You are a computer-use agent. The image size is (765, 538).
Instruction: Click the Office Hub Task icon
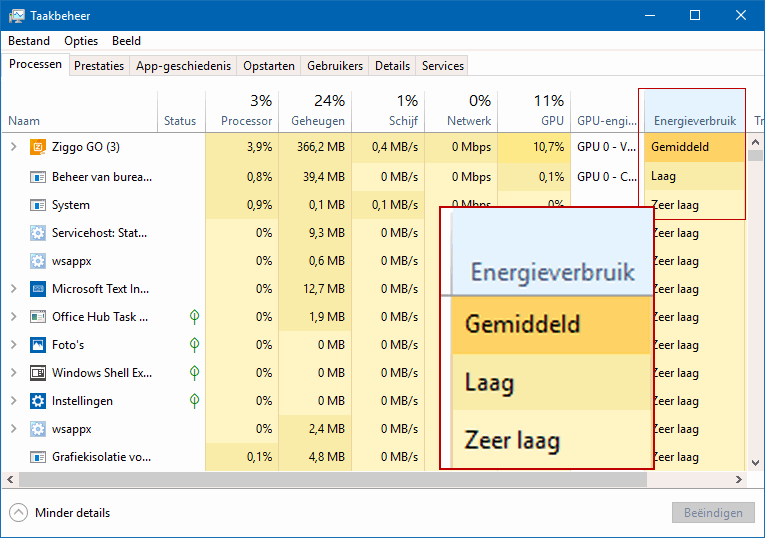pyautogui.click(x=38, y=317)
